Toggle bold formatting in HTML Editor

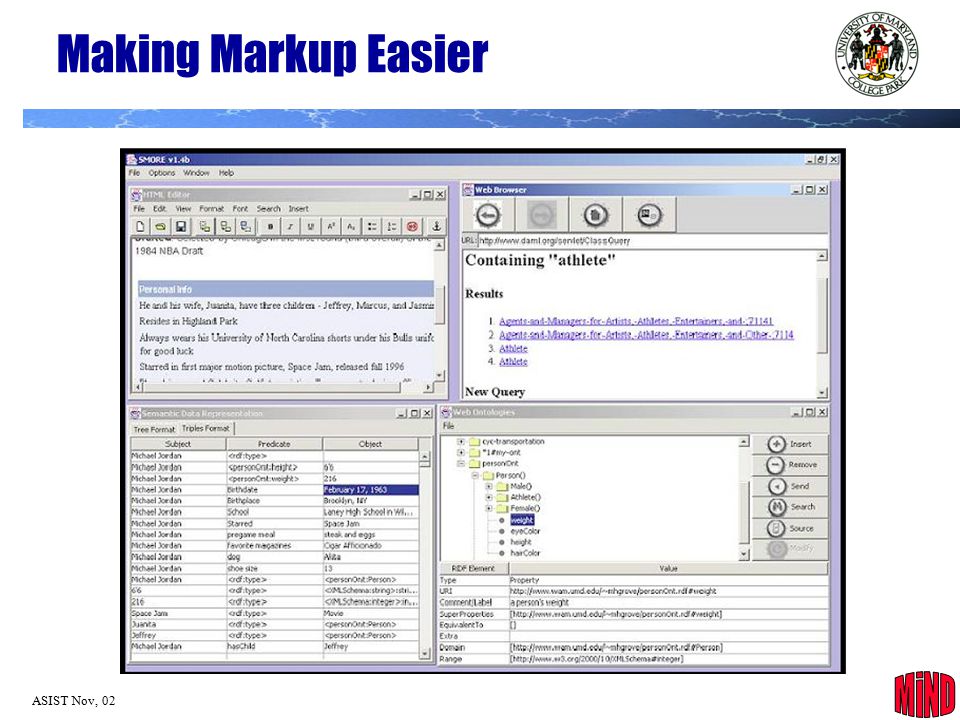coord(270,227)
